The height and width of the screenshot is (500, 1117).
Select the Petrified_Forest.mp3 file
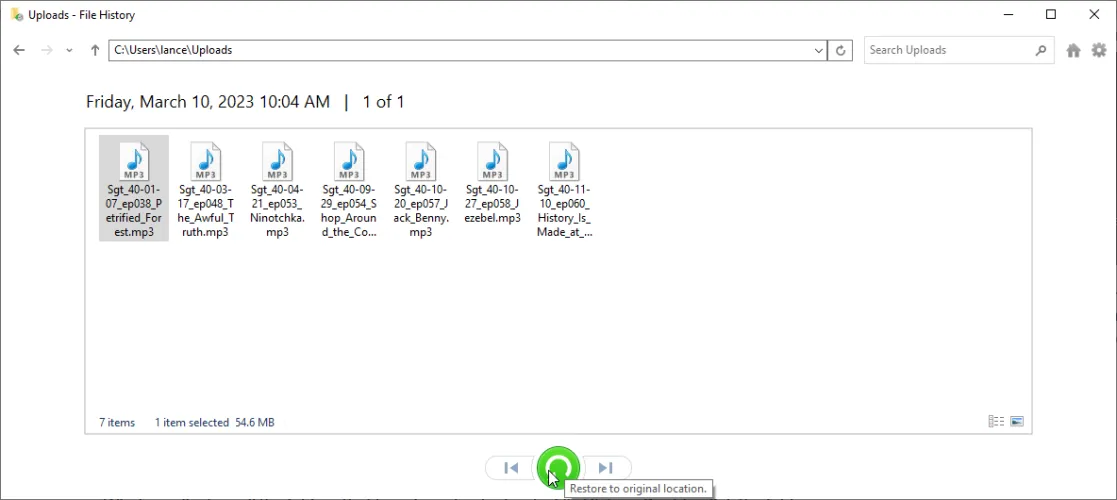click(x=134, y=188)
